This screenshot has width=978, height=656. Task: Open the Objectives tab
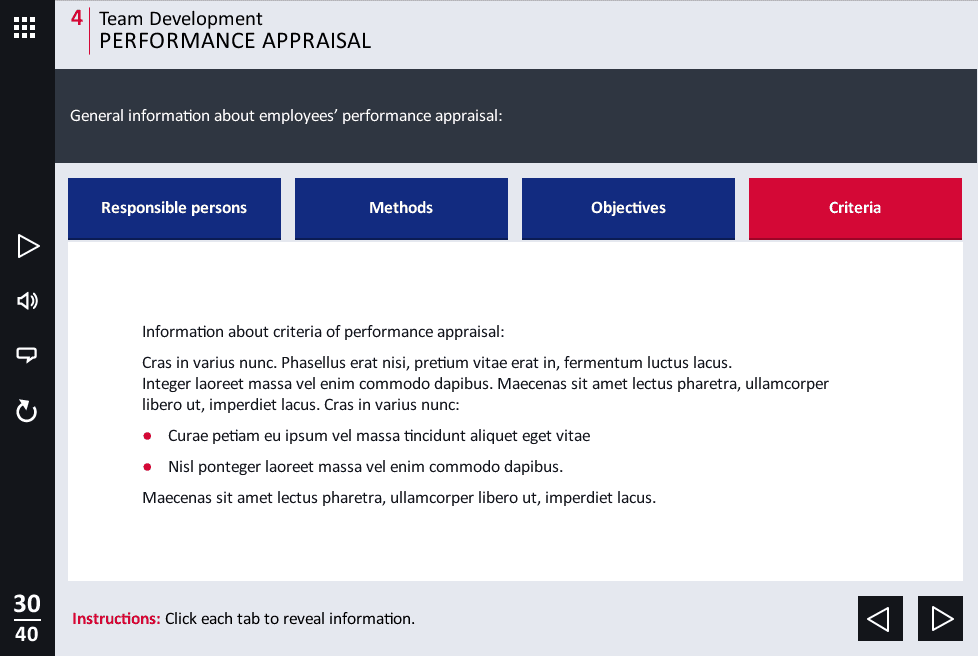click(x=628, y=208)
